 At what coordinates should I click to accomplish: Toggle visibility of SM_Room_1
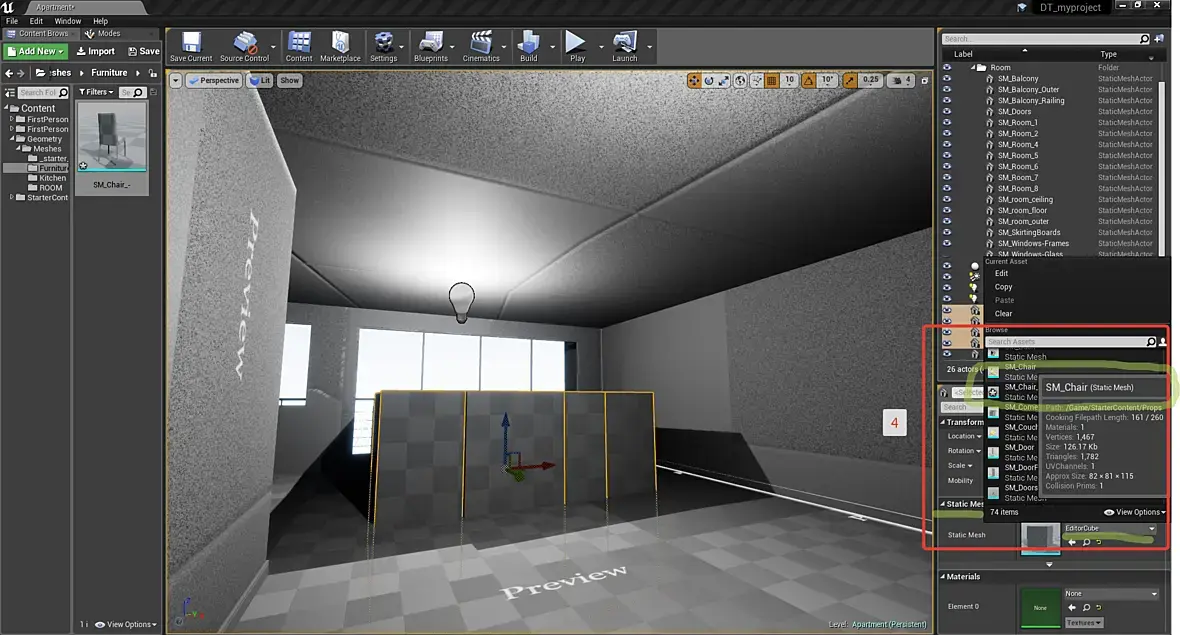947,122
